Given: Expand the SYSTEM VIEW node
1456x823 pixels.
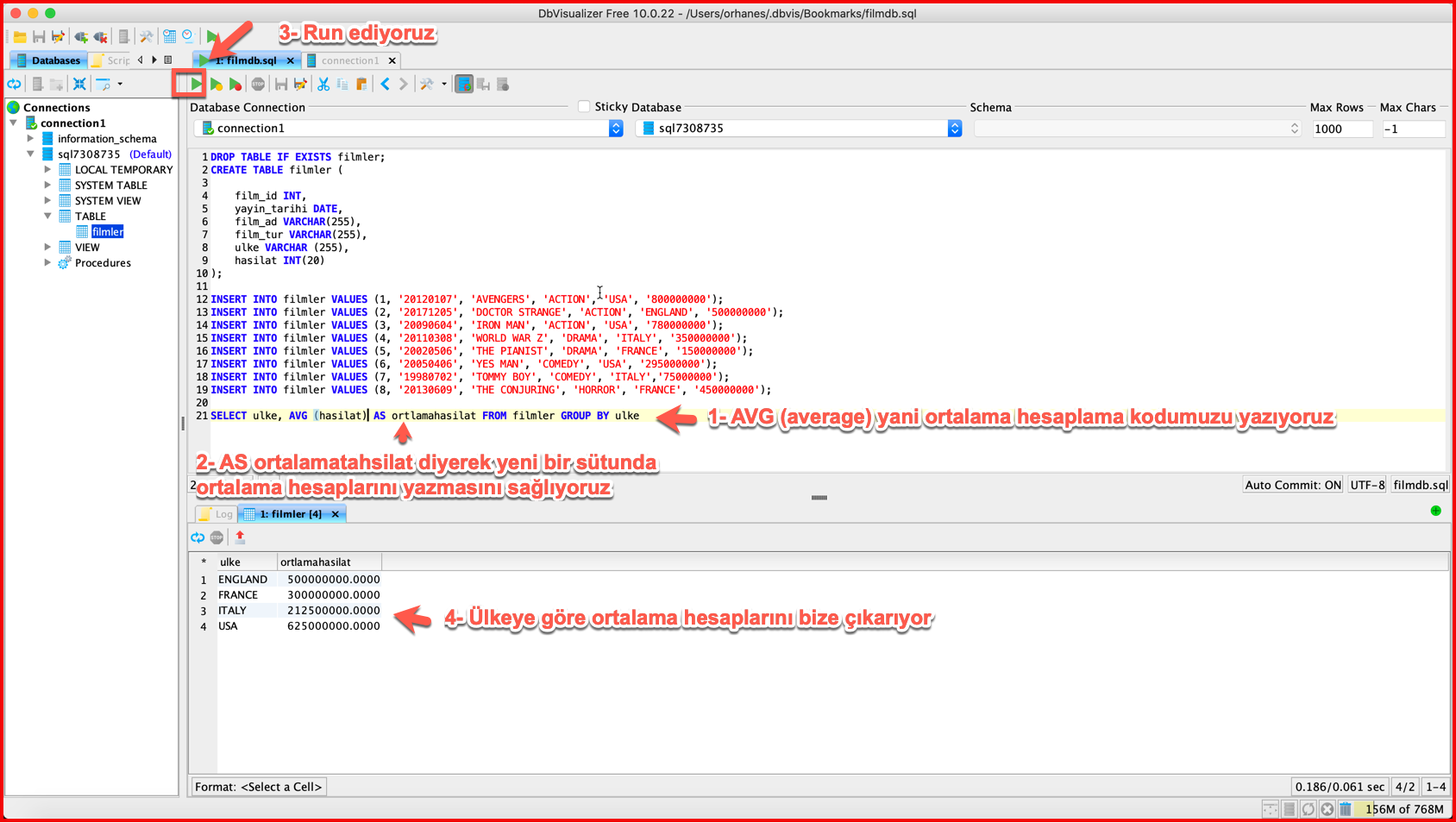Looking at the screenshot, I should click(x=48, y=200).
